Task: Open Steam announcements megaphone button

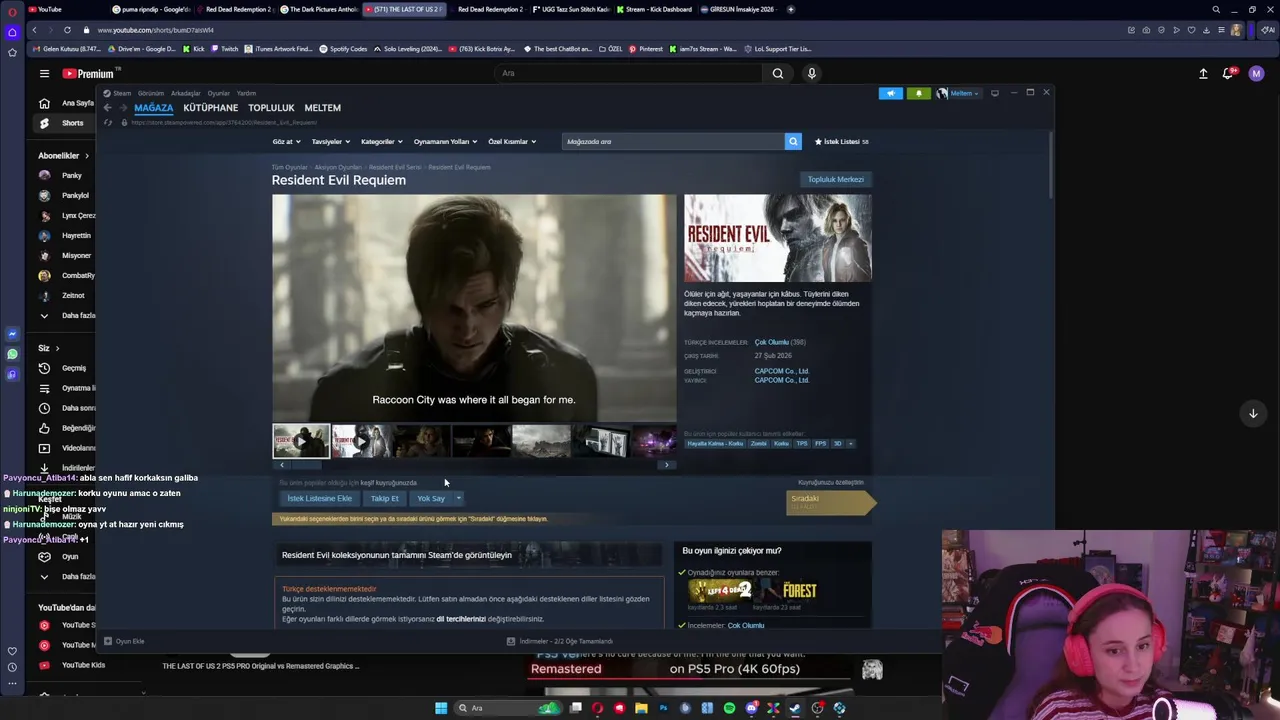Action: click(890, 93)
